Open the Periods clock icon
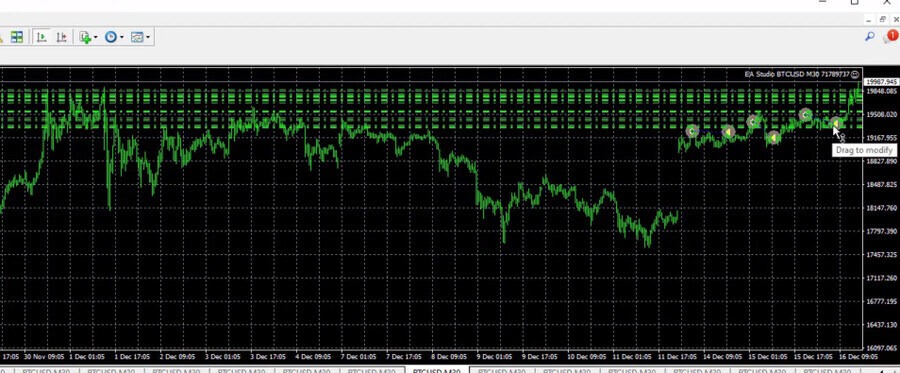This screenshot has height=373, width=900. point(111,37)
